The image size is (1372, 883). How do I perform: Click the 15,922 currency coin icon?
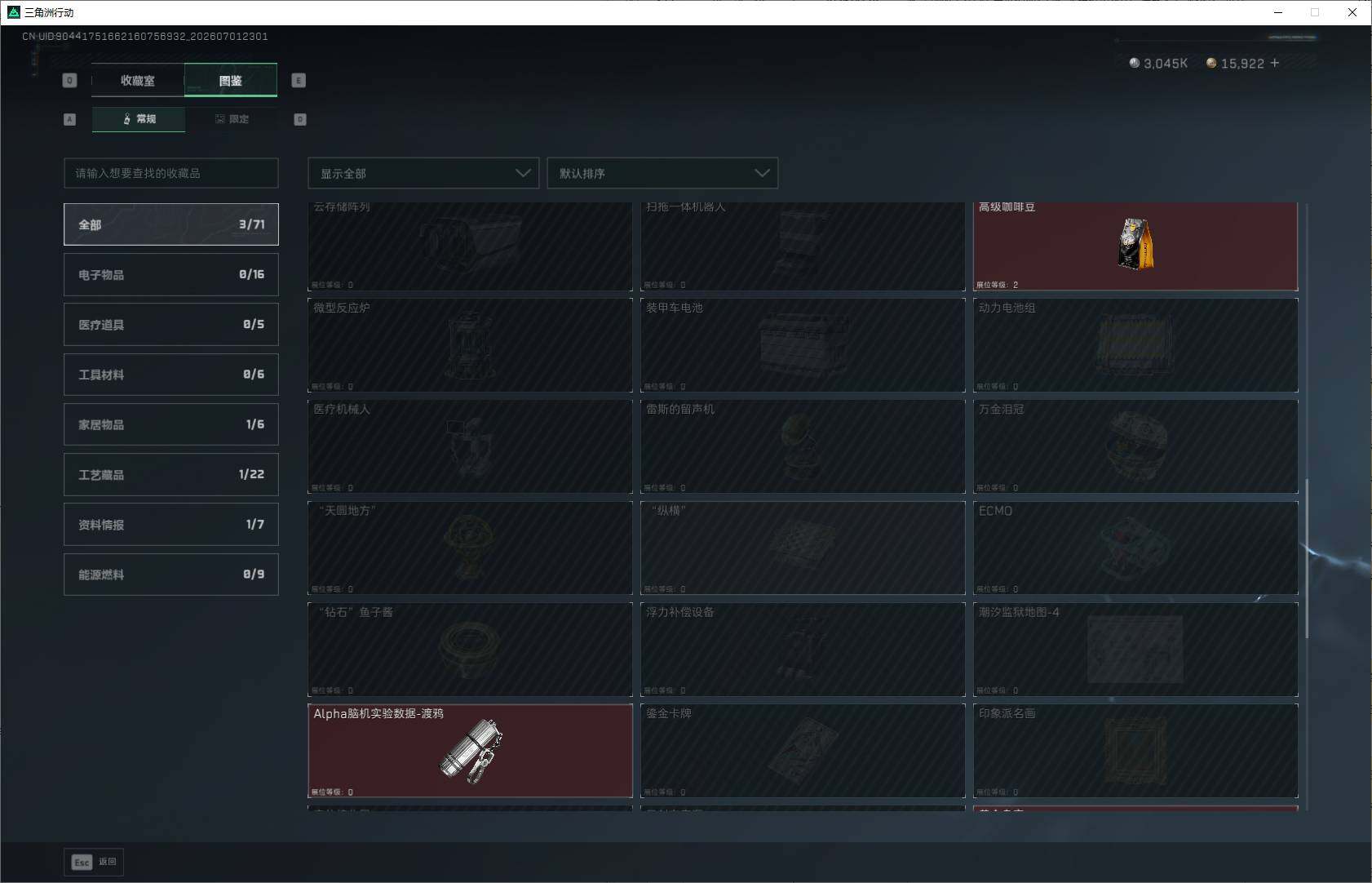click(1211, 63)
